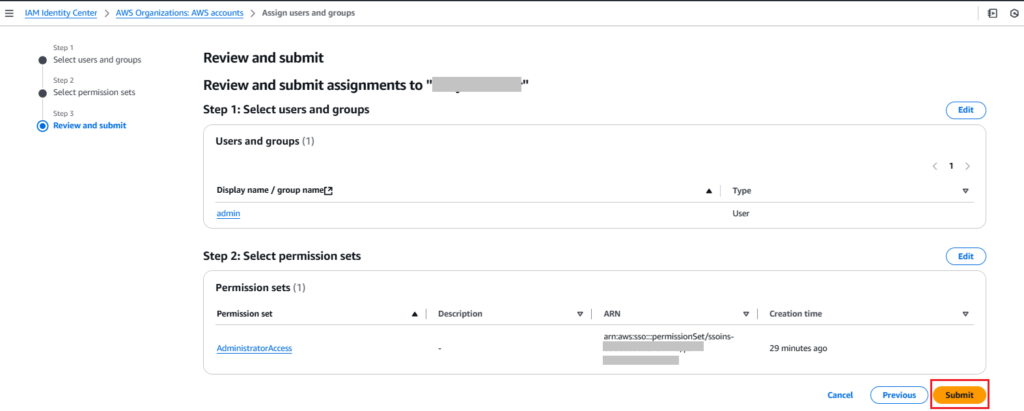Submit the assignments
This screenshot has height=411, width=1024.
(x=959, y=395)
